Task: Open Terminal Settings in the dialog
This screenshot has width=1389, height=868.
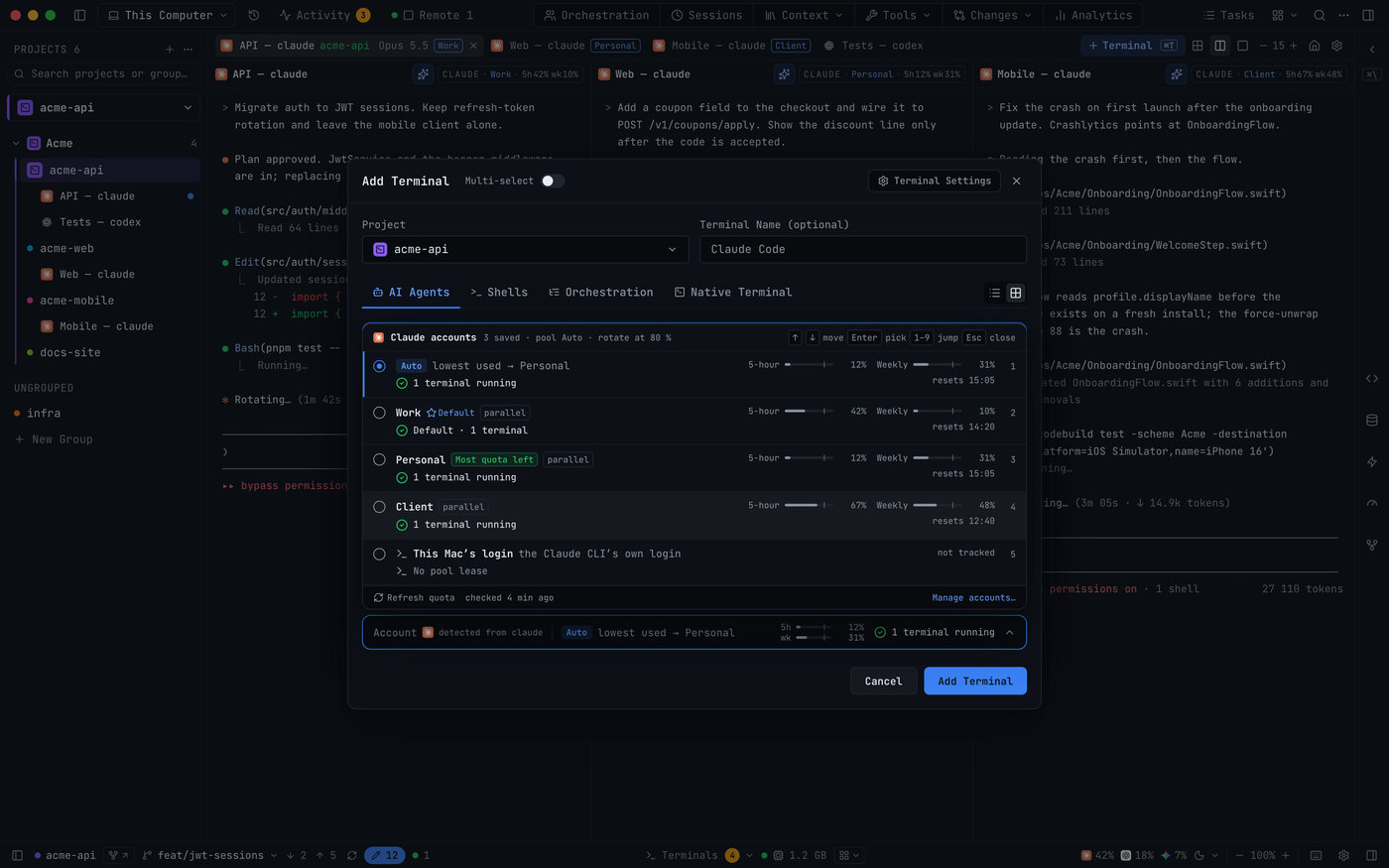Action: [934, 181]
